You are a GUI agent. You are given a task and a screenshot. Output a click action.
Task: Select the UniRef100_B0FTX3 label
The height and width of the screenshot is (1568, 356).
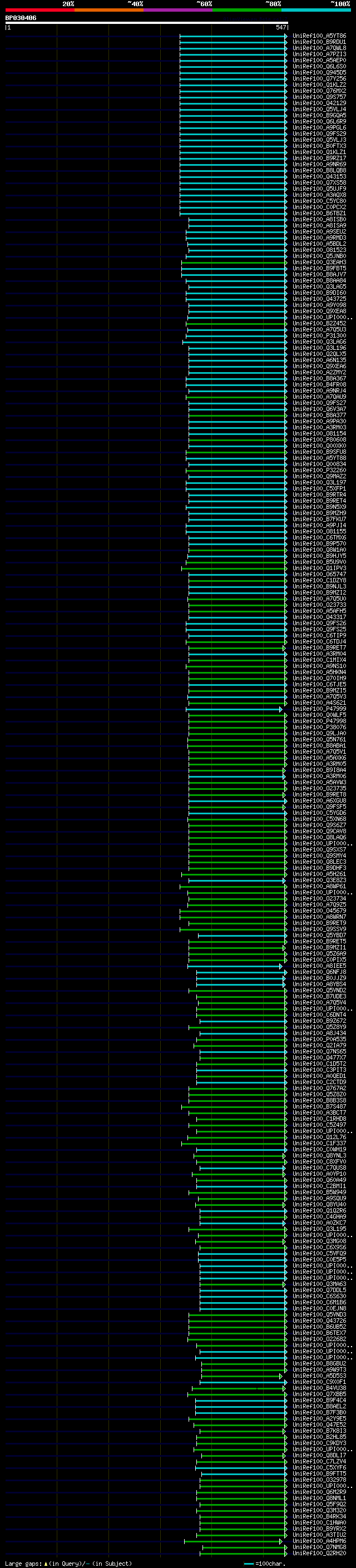point(319,146)
